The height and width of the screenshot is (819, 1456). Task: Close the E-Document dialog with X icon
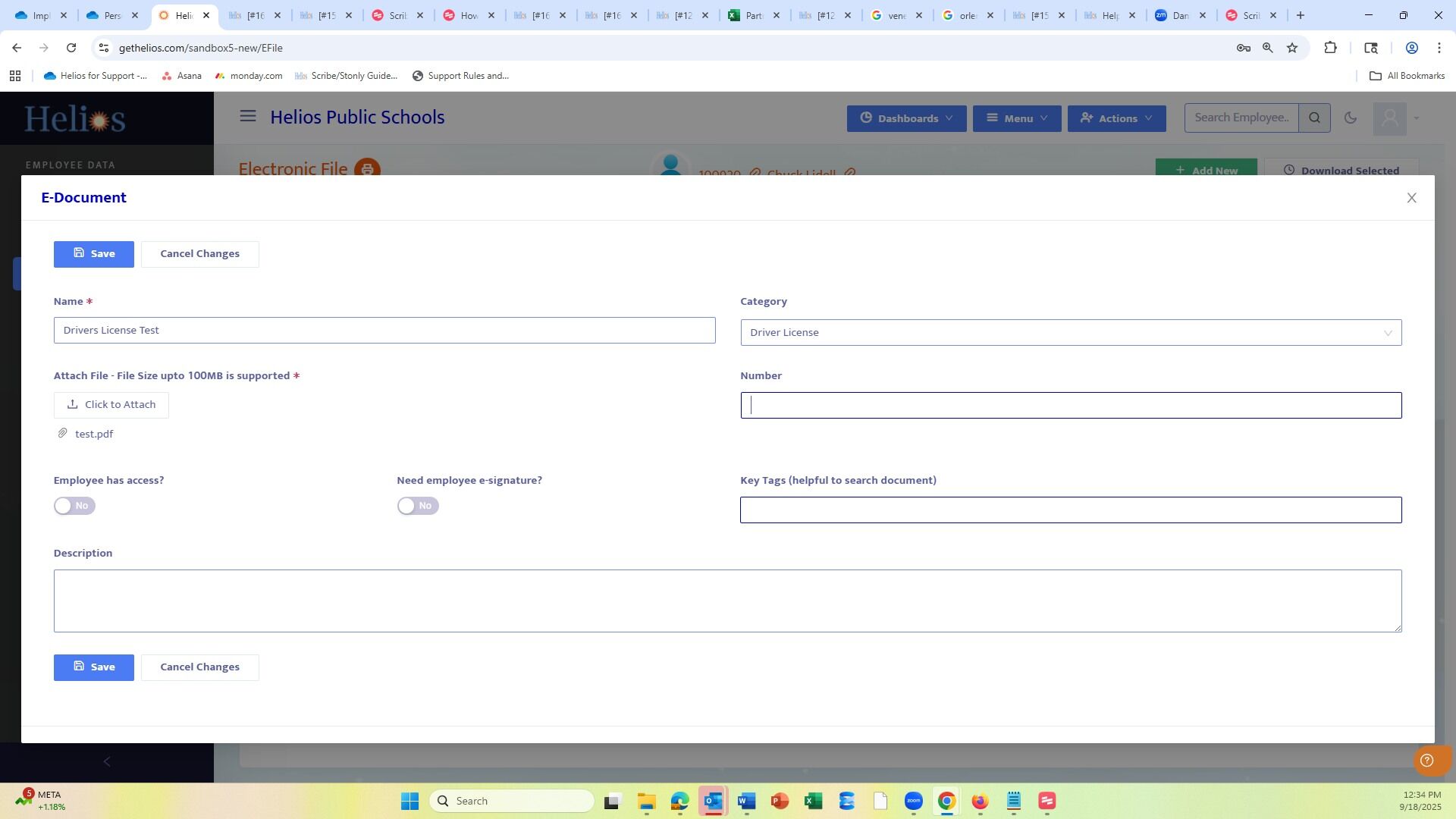[1411, 198]
